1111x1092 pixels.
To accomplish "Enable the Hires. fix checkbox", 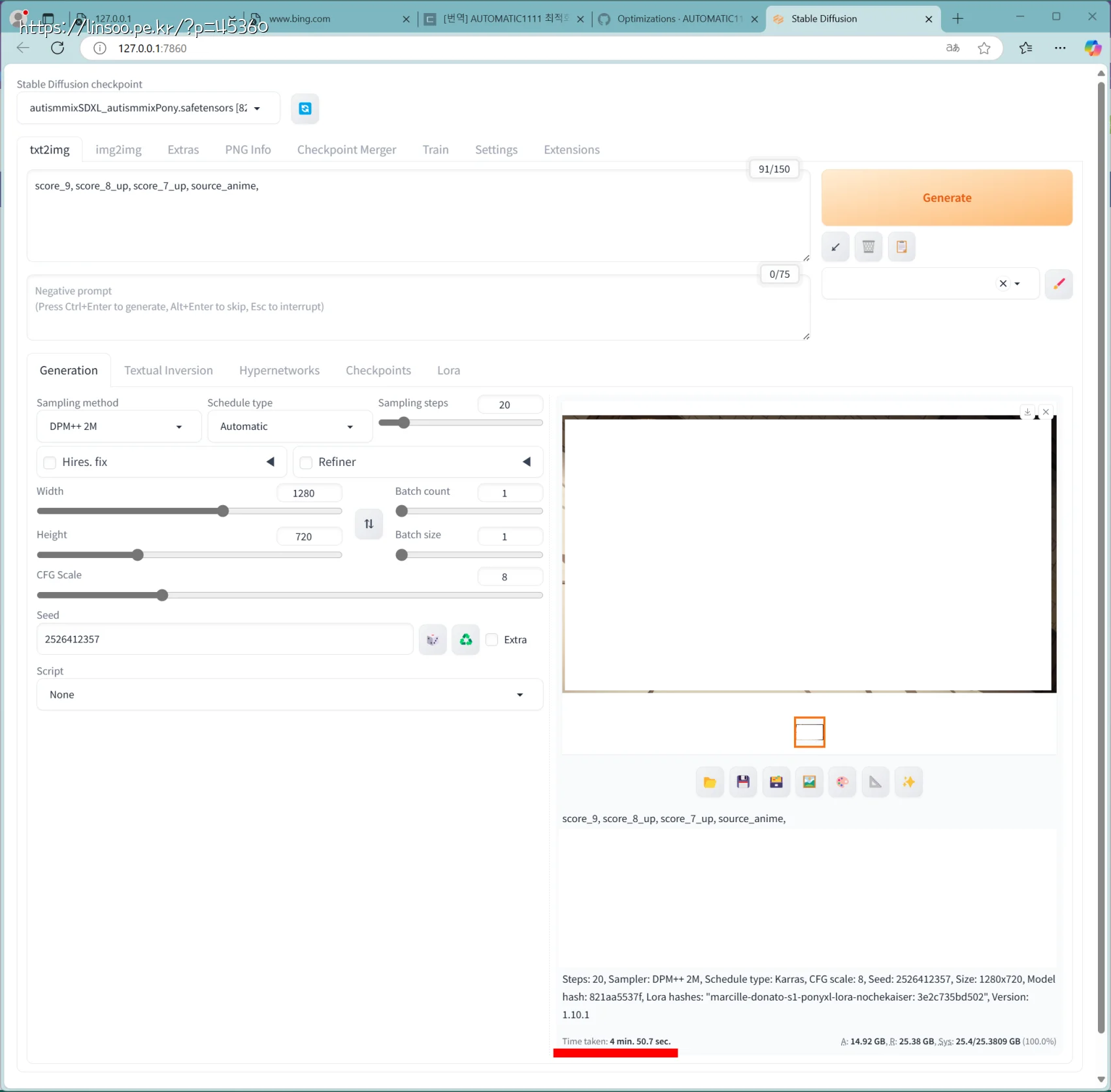I will point(50,463).
